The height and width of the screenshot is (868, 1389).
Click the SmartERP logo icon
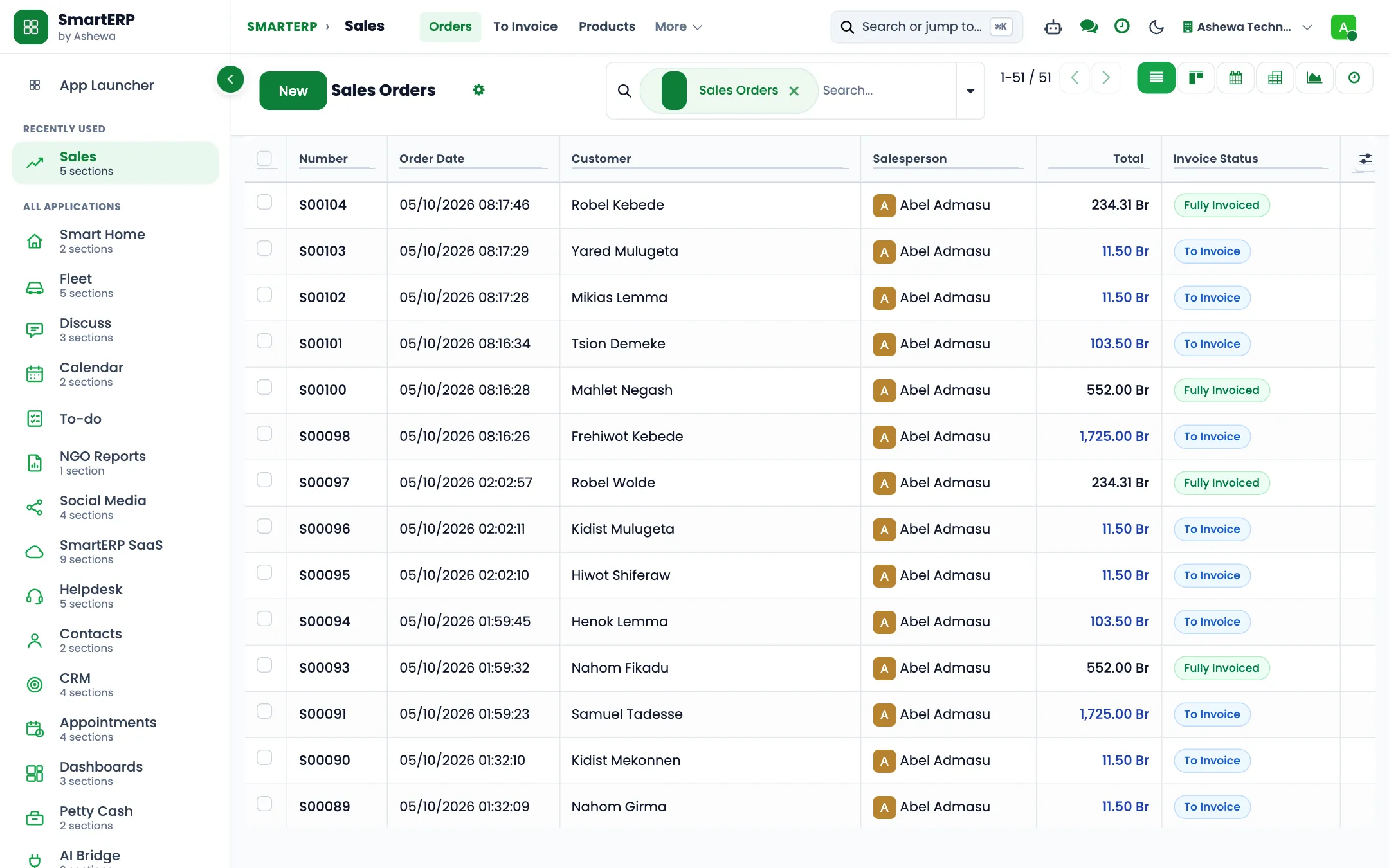31,27
